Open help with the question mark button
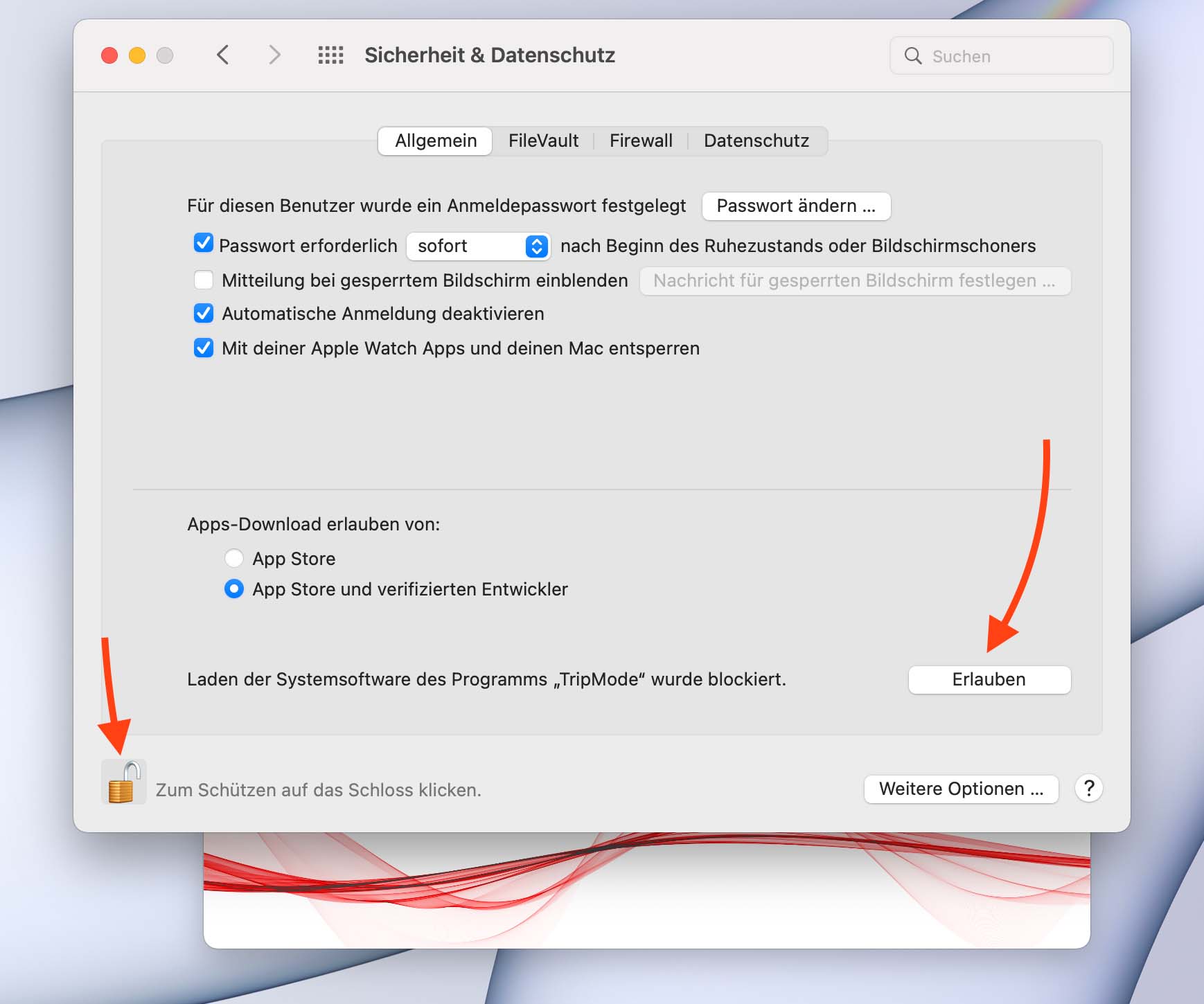1204x1004 pixels. (x=1088, y=788)
